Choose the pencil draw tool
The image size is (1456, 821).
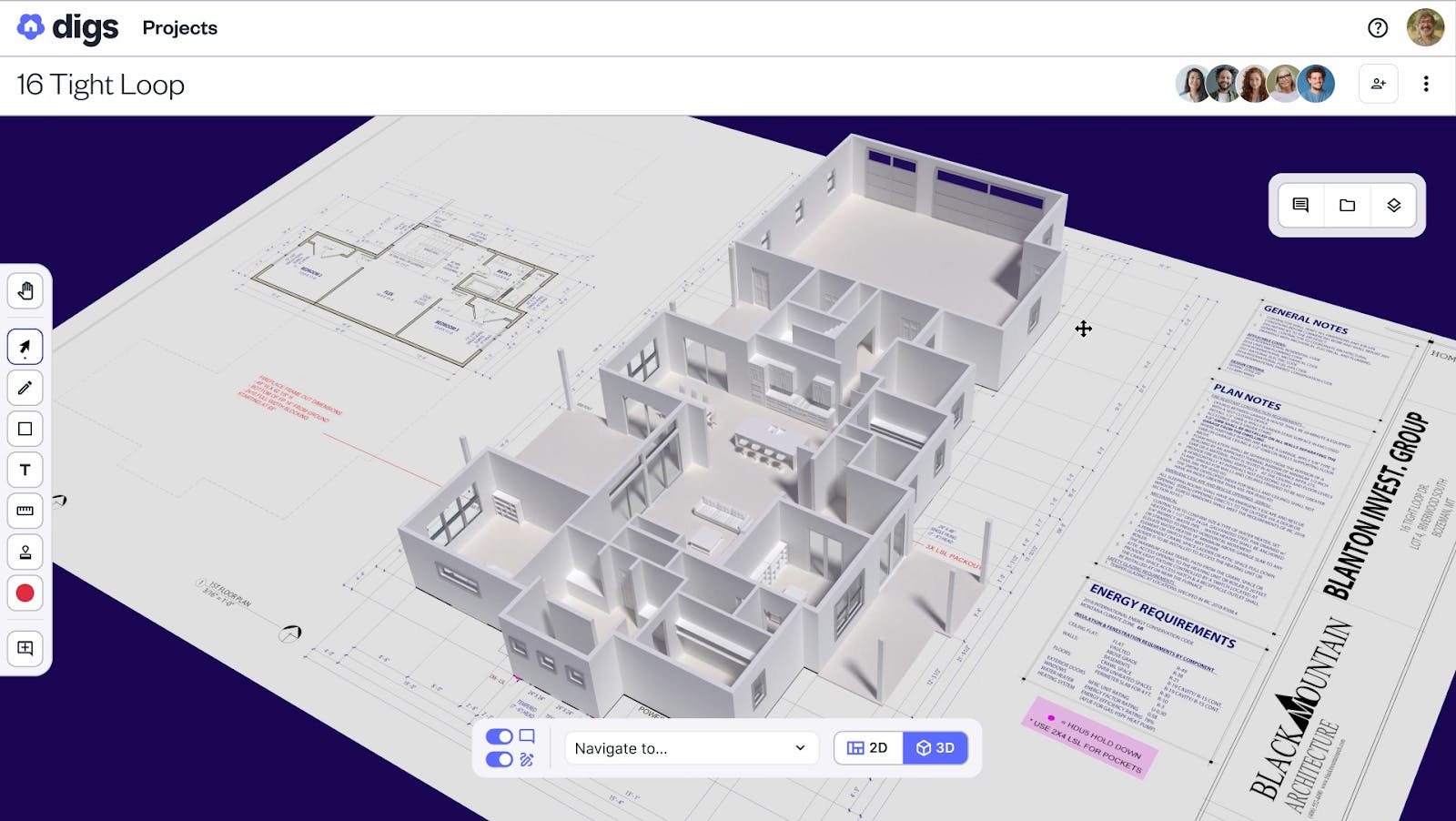pyautogui.click(x=25, y=388)
